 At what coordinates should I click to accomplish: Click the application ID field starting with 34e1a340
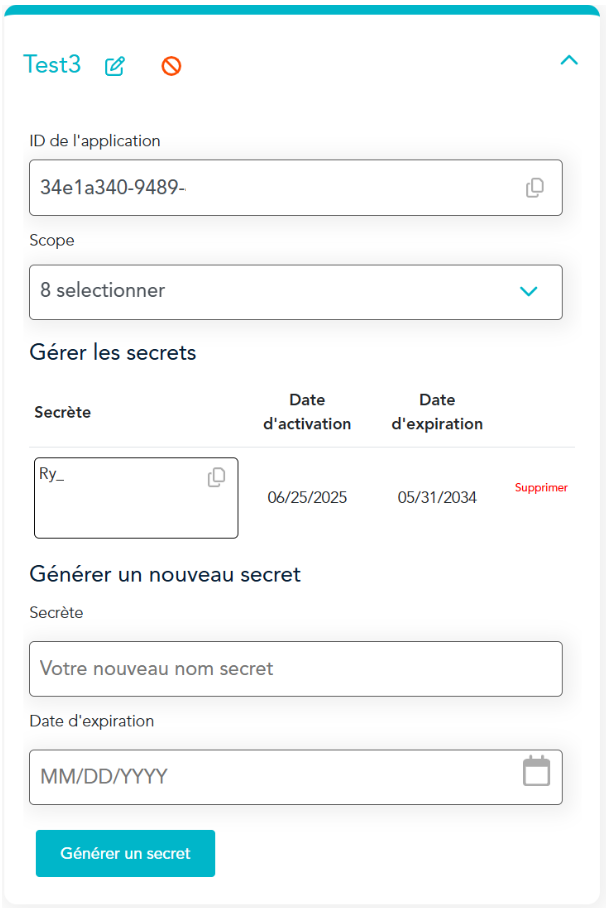pos(270,188)
